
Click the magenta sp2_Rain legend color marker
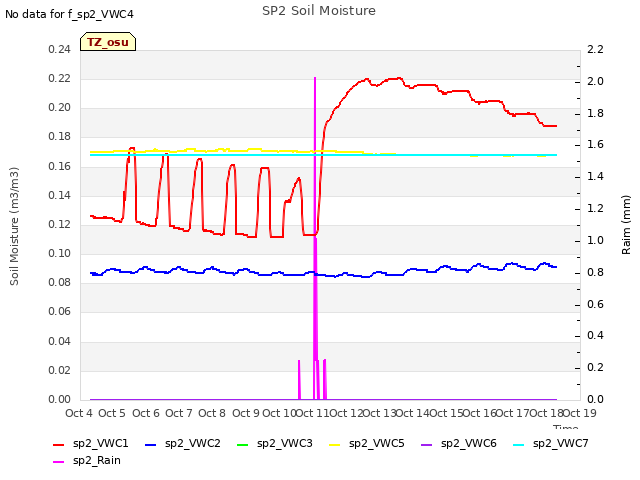pos(59,462)
